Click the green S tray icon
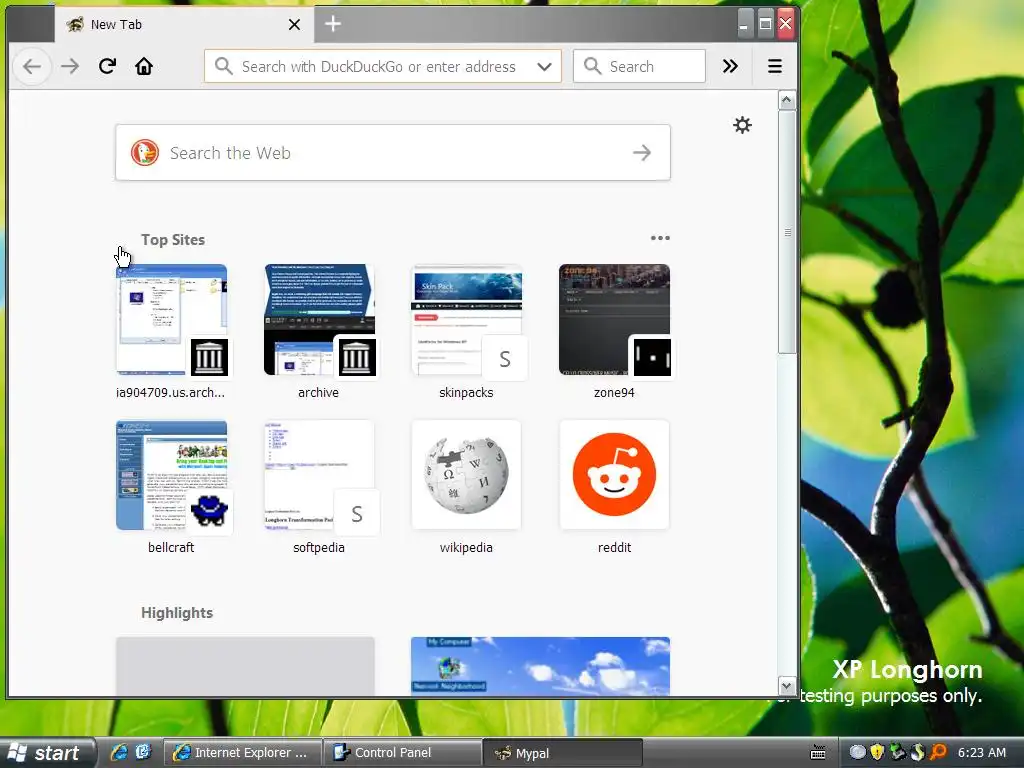This screenshot has width=1024, height=768. [918, 752]
